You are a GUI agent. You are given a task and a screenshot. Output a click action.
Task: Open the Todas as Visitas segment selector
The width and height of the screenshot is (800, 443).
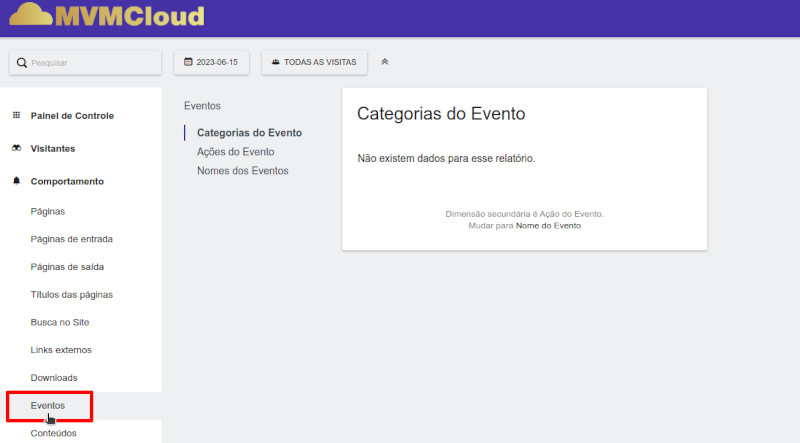pyautogui.click(x=315, y=62)
